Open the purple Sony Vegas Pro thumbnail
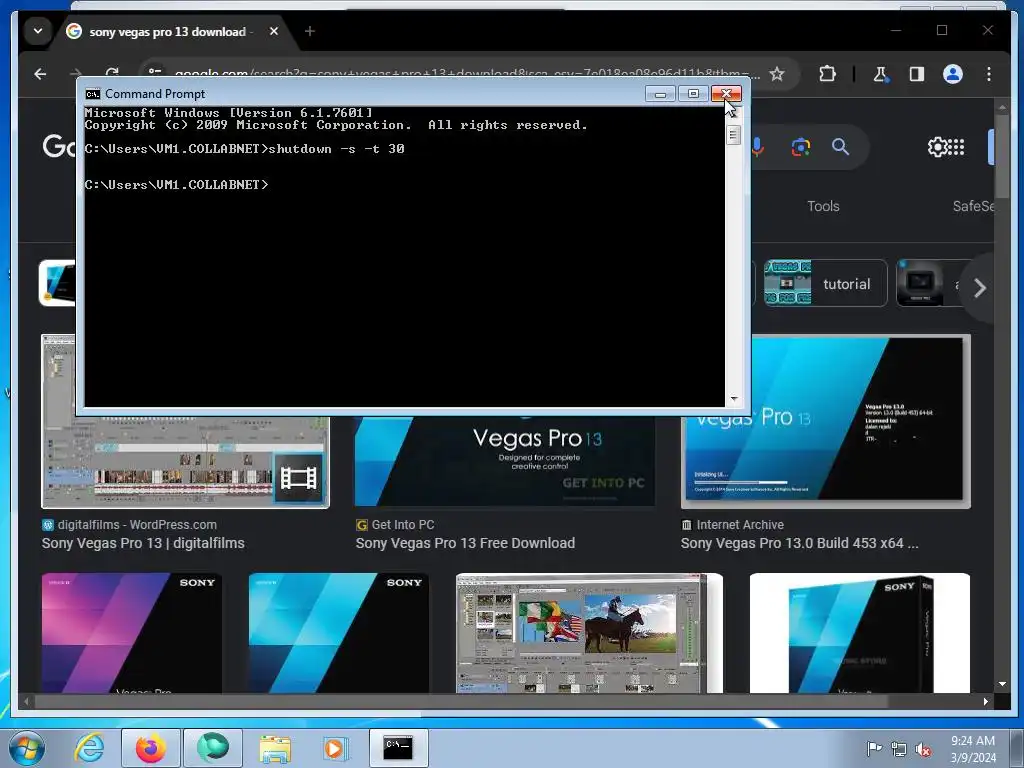Viewport: 1024px width, 768px height. click(x=132, y=632)
